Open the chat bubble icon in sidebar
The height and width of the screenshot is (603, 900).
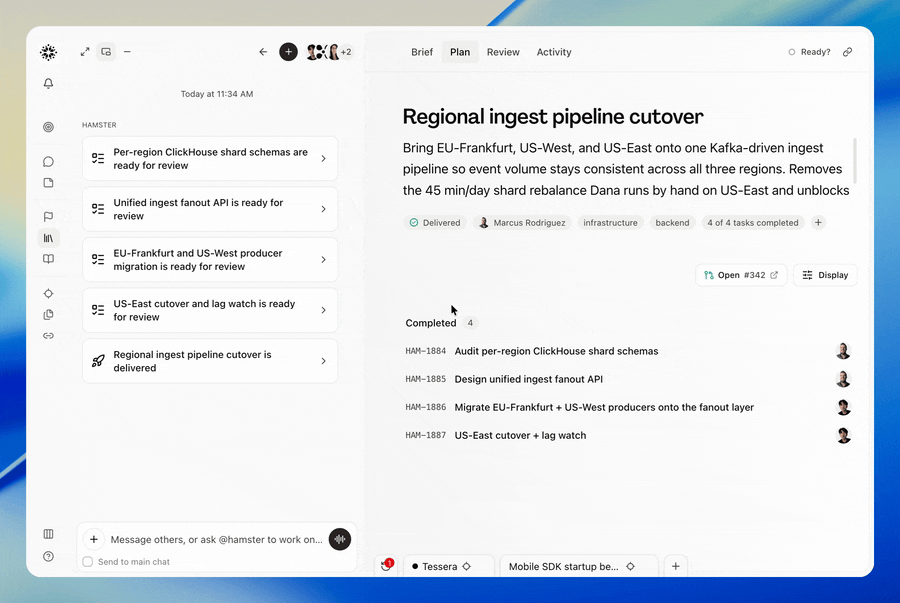[48, 162]
